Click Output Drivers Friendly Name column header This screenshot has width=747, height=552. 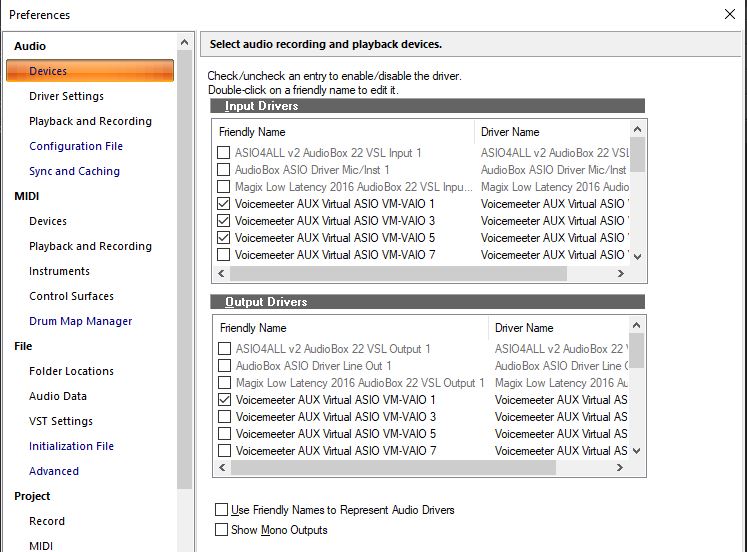(x=351, y=328)
